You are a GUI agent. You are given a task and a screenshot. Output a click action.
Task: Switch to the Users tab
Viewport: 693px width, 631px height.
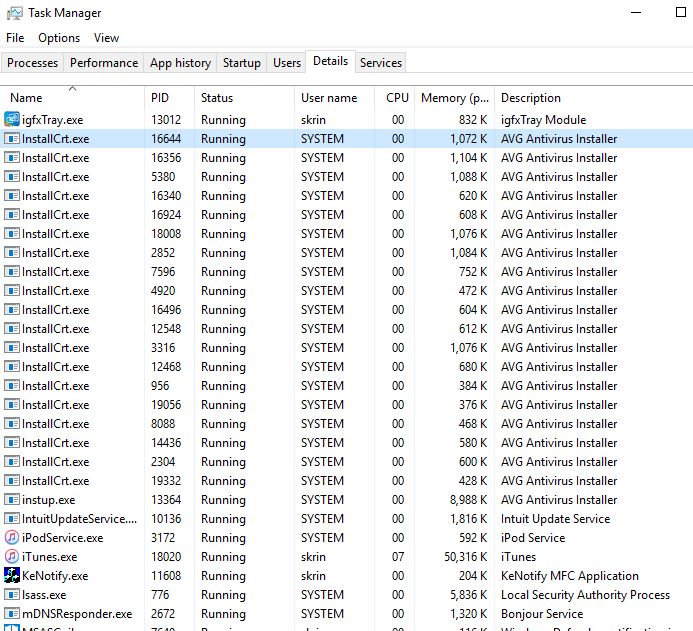286,63
